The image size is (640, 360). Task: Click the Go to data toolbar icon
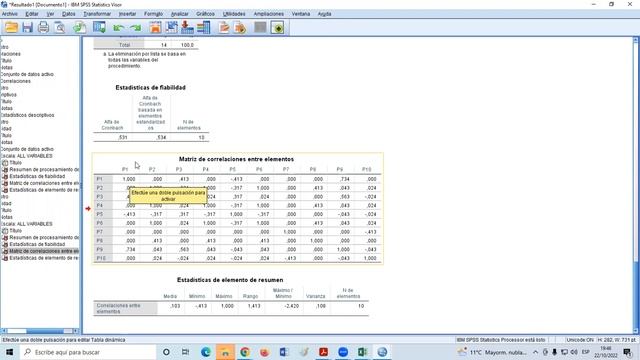click(x=155, y=27)
